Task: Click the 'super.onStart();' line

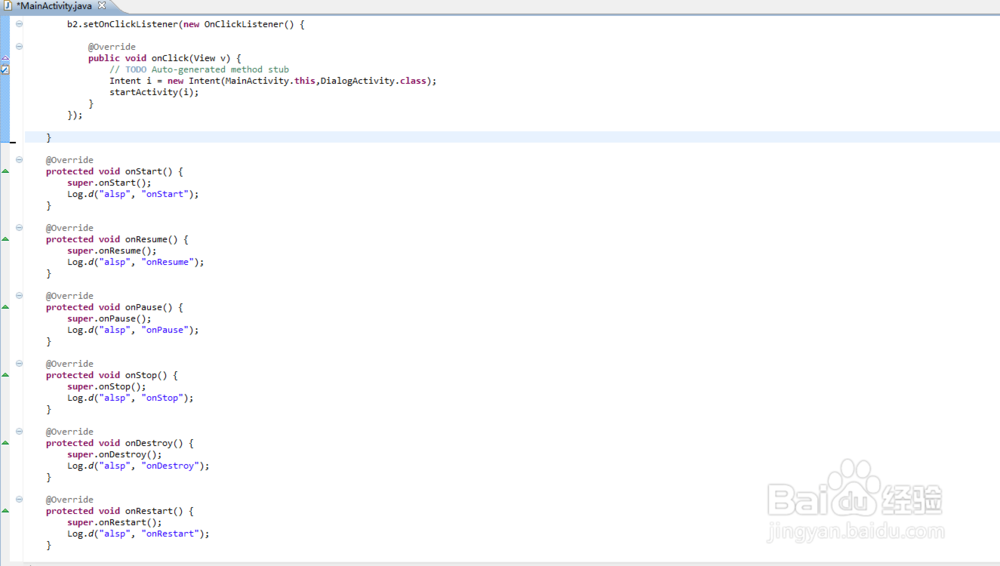Action: pyautogui.click(x=109, y=183)
